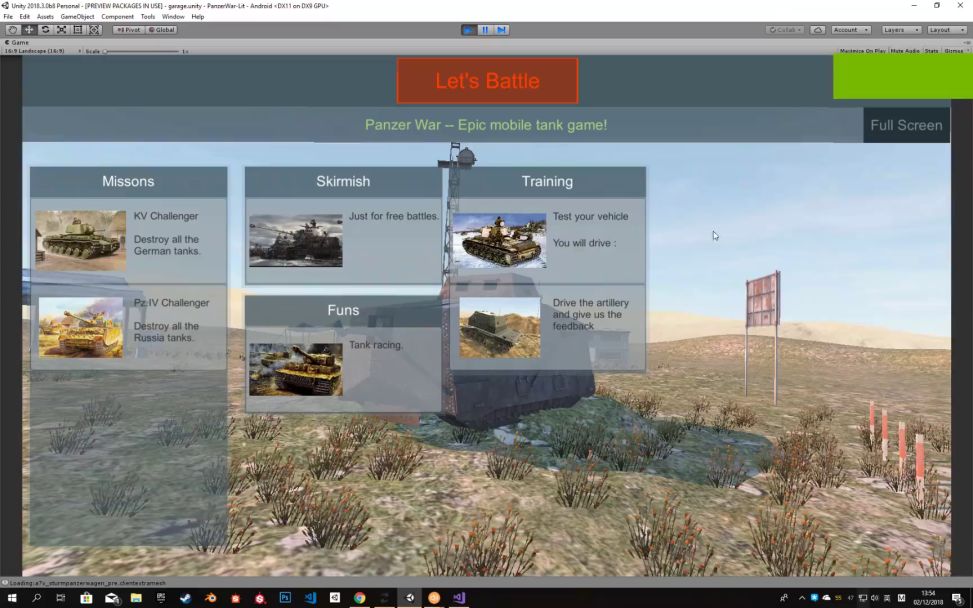Screen dimensions: 973x608
Task: Toggle the Stats overlay
Action: (x=931, y=51)
